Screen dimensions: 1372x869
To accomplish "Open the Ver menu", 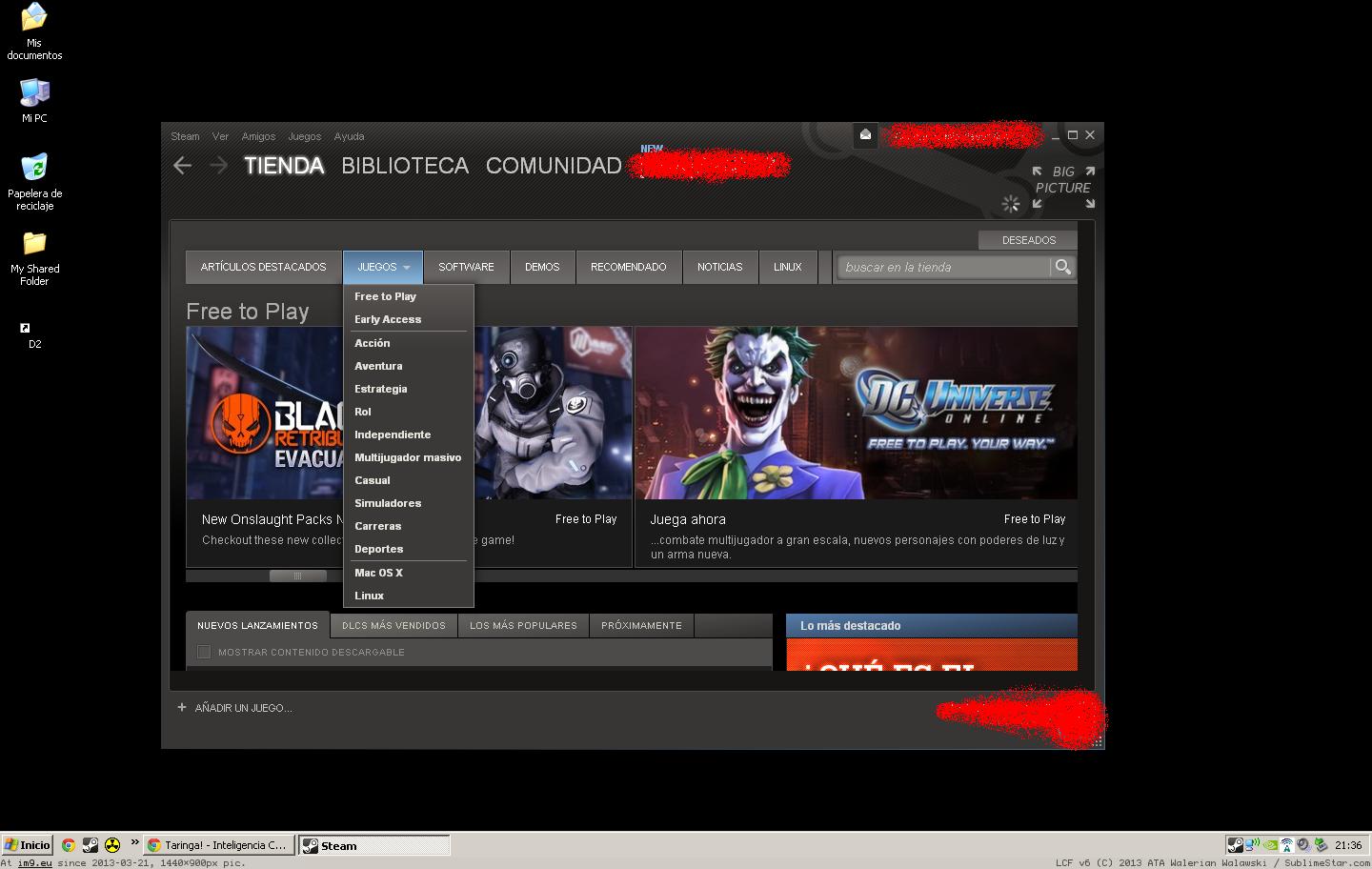I will point(220,136).
